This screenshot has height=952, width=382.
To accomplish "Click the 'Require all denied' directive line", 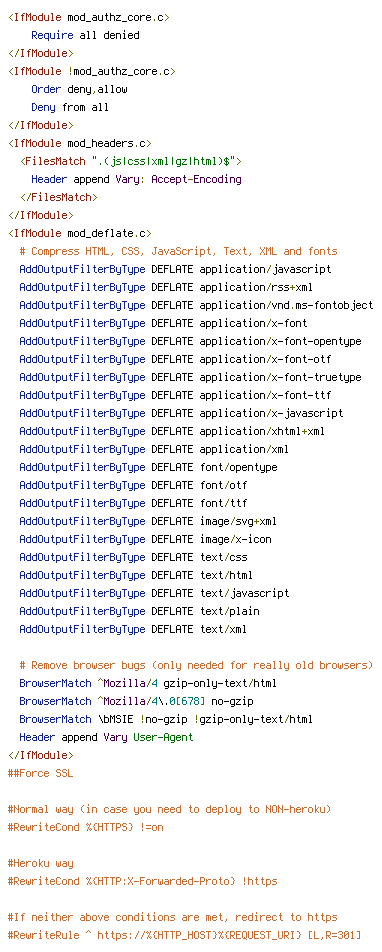I will pyautogui.click(x=86, y=35).
